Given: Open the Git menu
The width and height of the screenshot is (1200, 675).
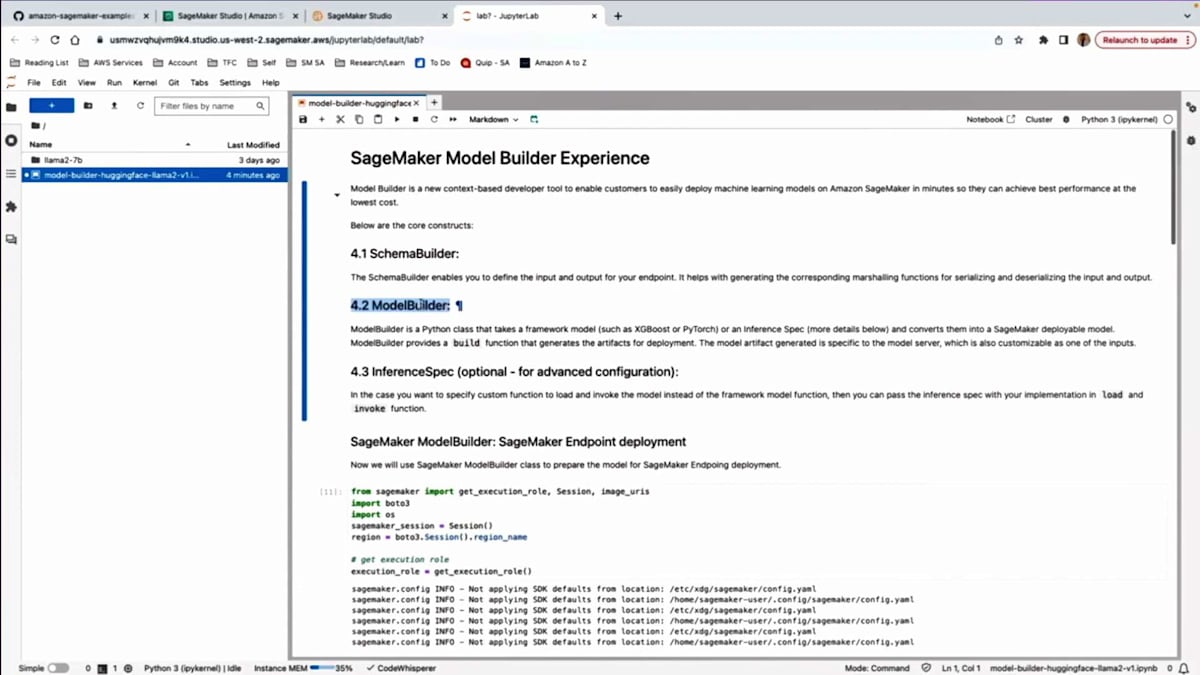Looking at the screenshot, I should pos(173,83).
